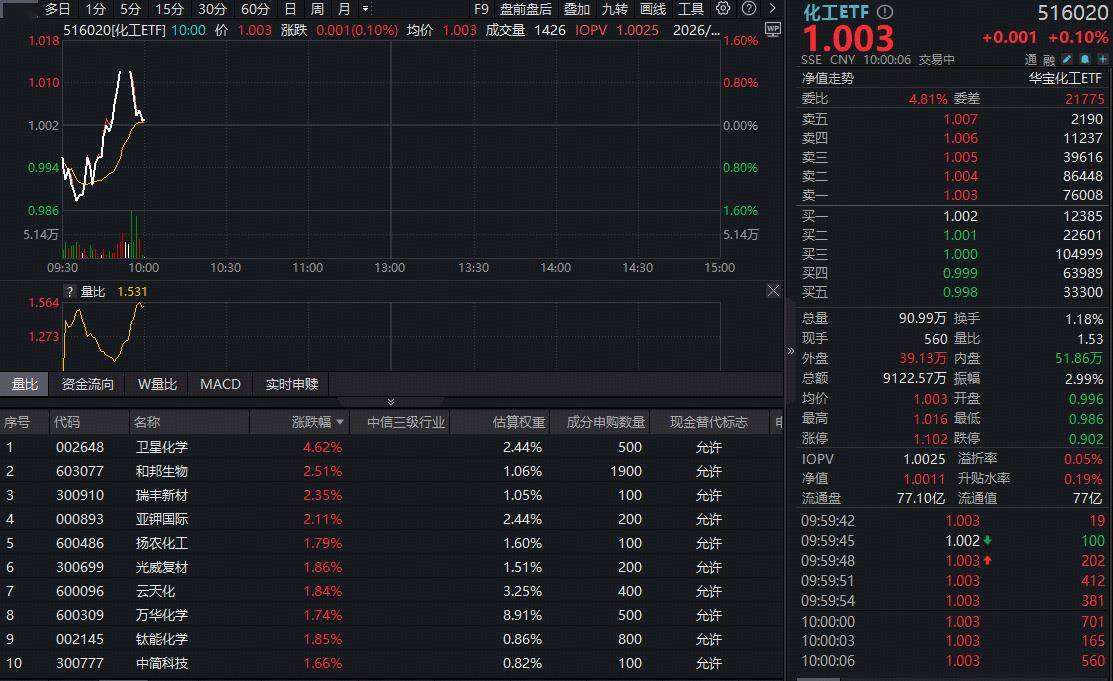Switch to the 资金流向 tab
This screenshot has width=1113, height=681.
click(x=88, y=384)
